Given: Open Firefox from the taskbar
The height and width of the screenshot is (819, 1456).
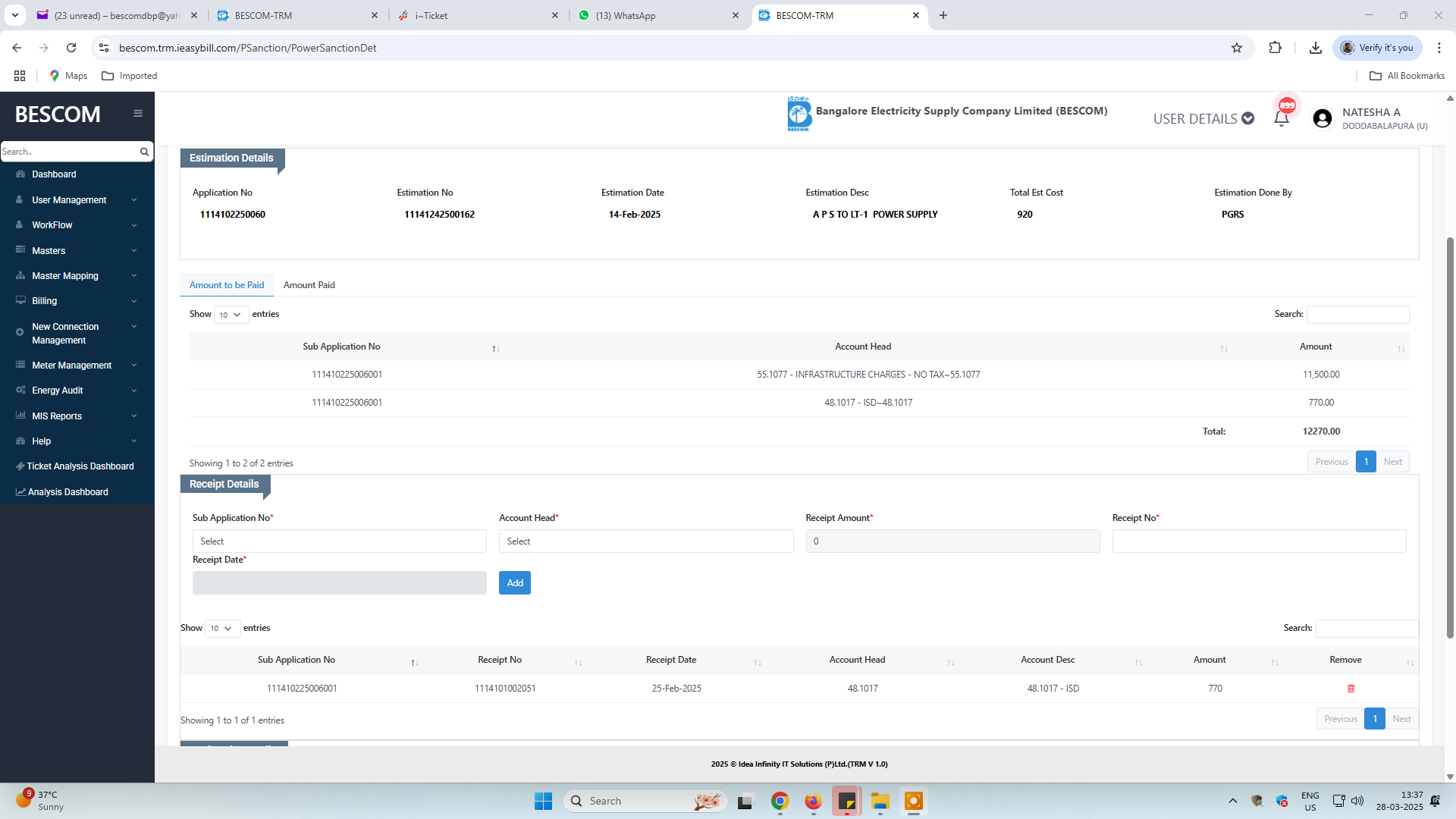Looking at the screenshot, I should pos(813,801).
